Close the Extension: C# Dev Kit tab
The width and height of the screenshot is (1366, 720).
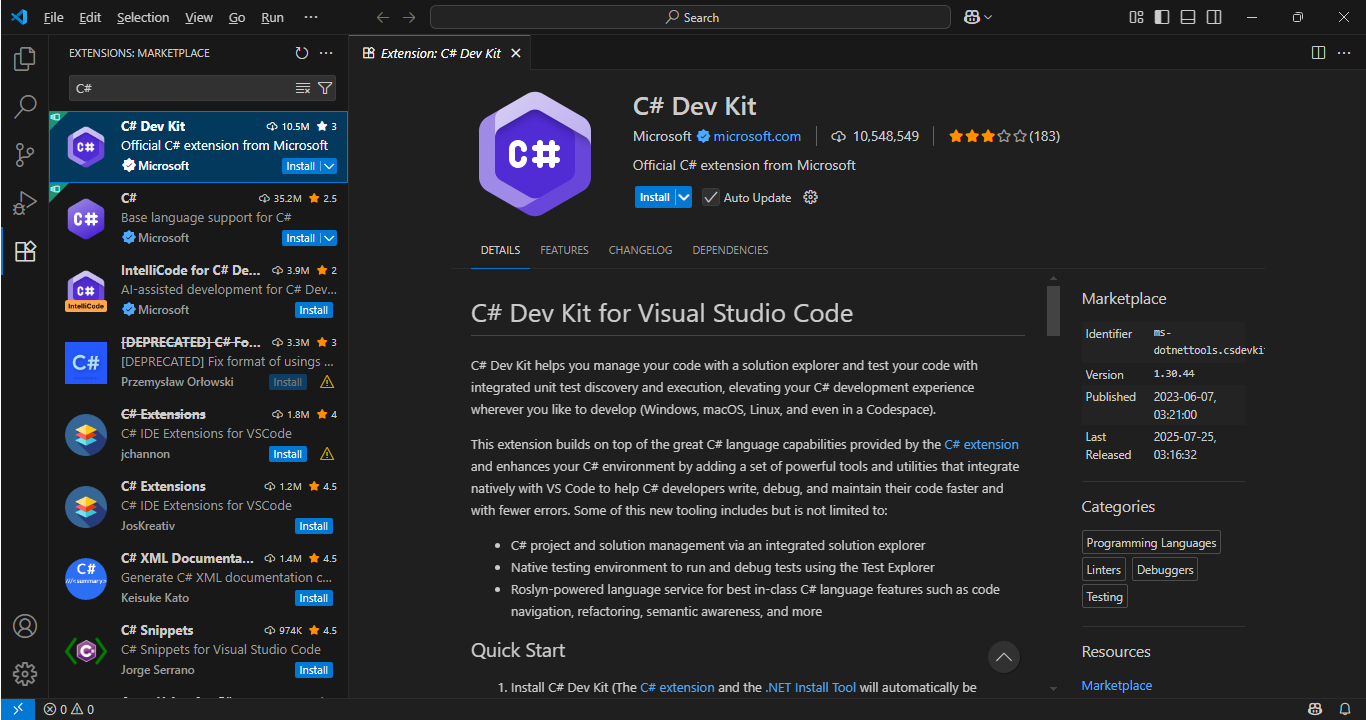516,53
